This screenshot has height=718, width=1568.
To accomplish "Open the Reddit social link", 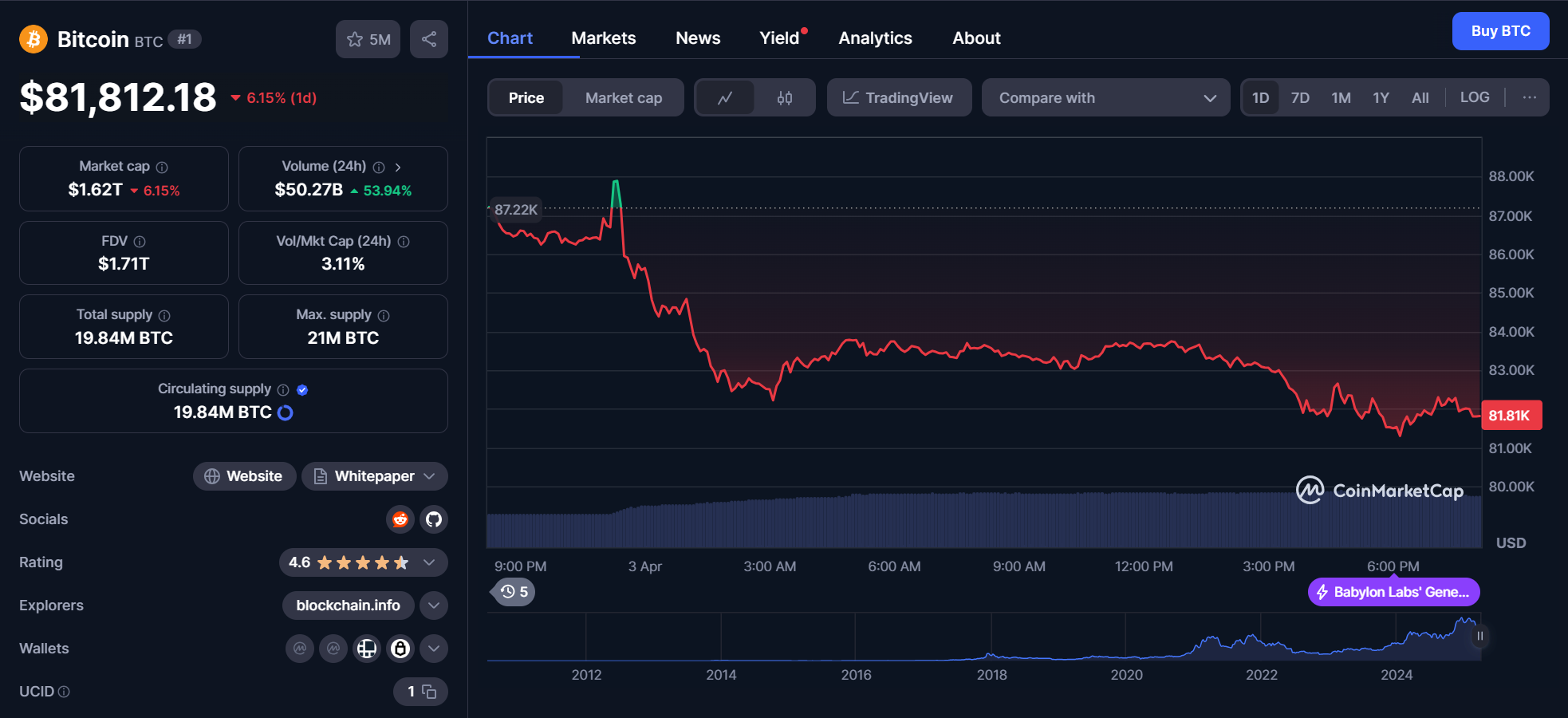I will (400, 519).
